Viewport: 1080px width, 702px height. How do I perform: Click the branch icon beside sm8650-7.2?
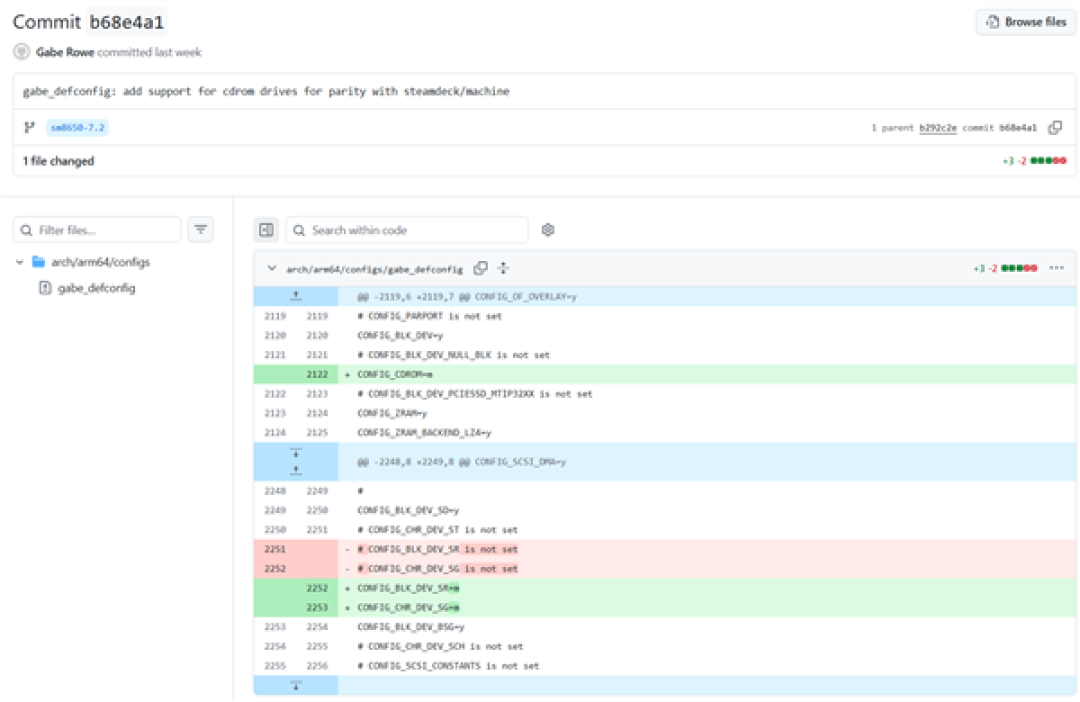tap(29, 127)
